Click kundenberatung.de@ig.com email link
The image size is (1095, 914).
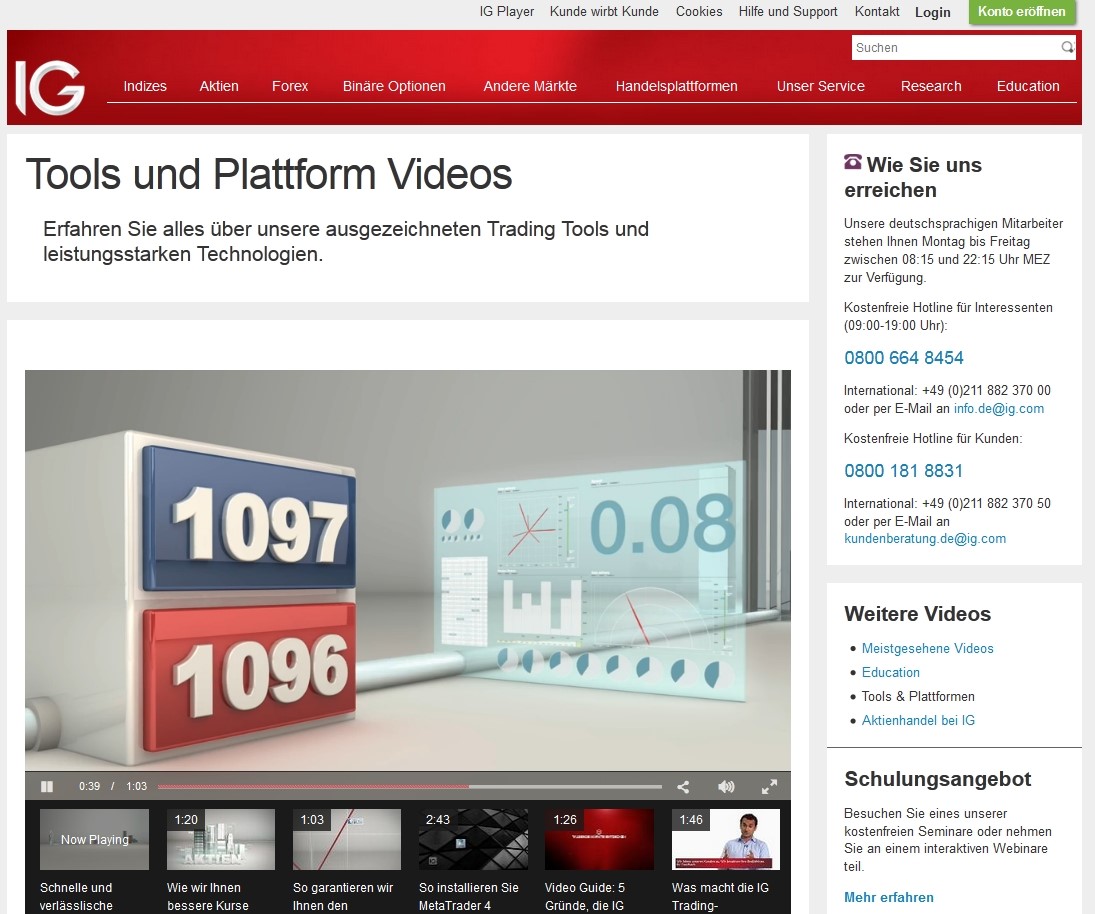(925, 538)
